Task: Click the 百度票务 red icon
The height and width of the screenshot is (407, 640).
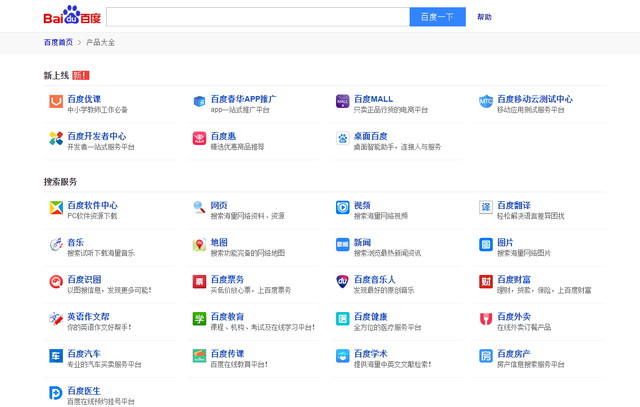Action: [x=199, y=282]
